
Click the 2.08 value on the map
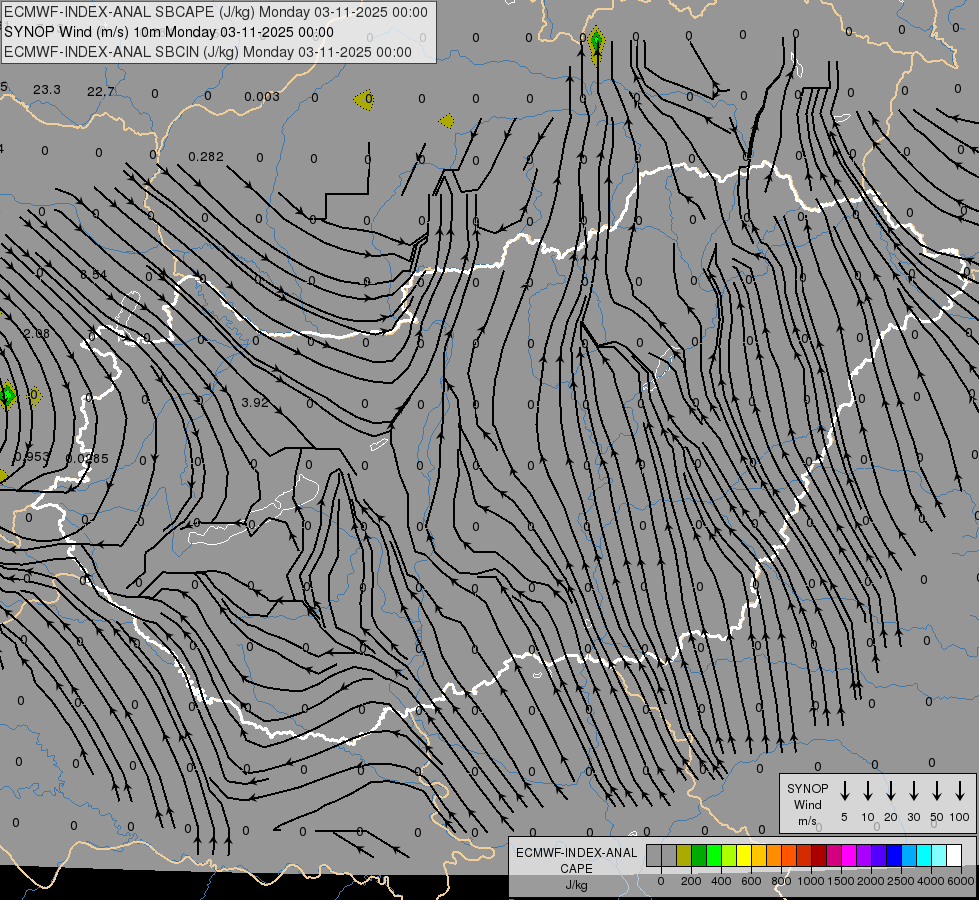coord(36,333)
